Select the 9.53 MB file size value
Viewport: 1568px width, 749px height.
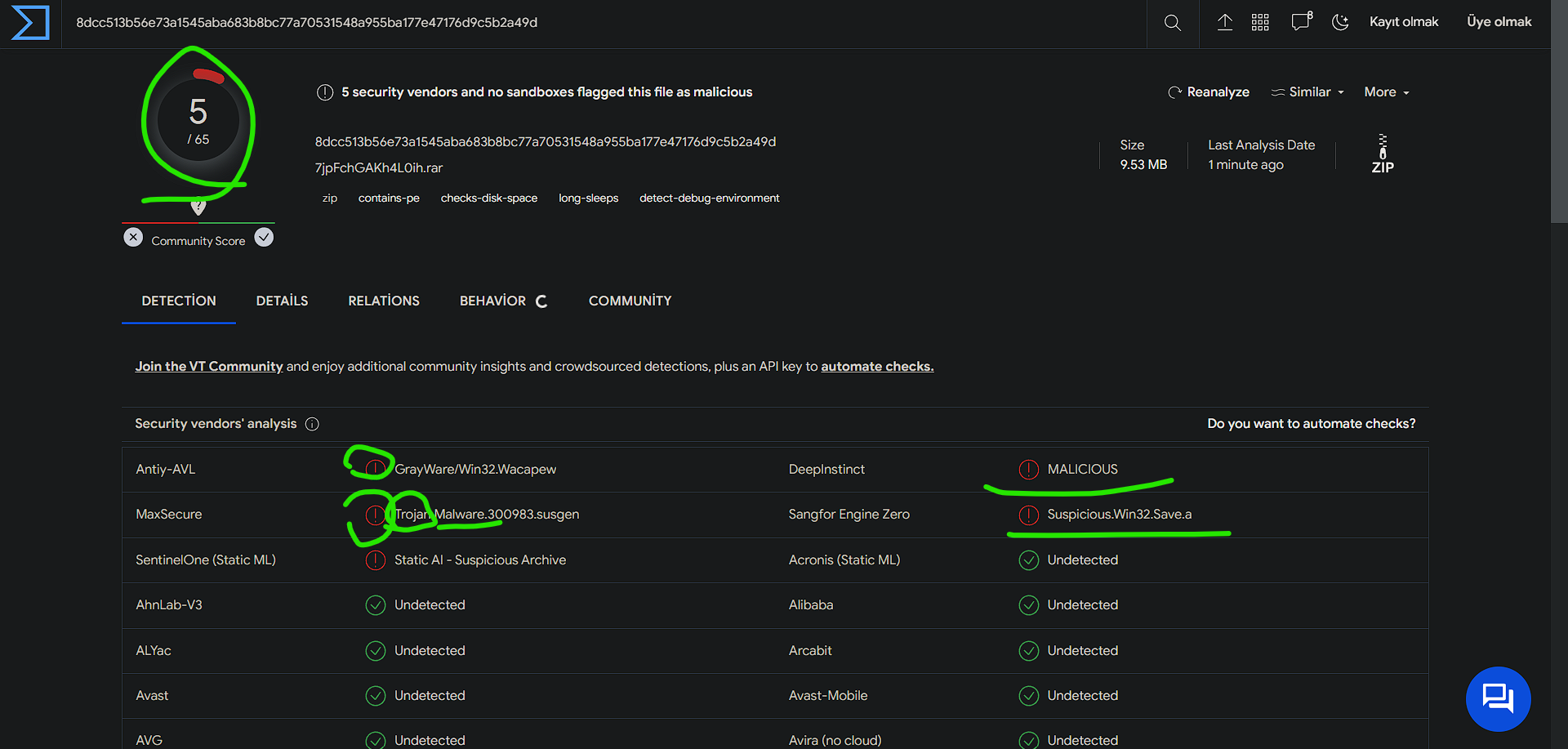coord(1143,165)
